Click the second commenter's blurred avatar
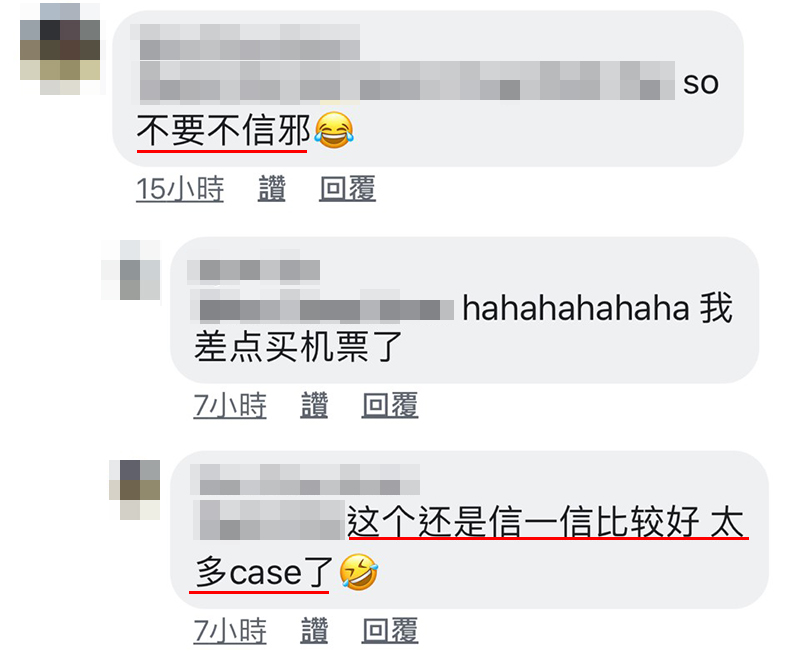 click(x=131, y=270)
